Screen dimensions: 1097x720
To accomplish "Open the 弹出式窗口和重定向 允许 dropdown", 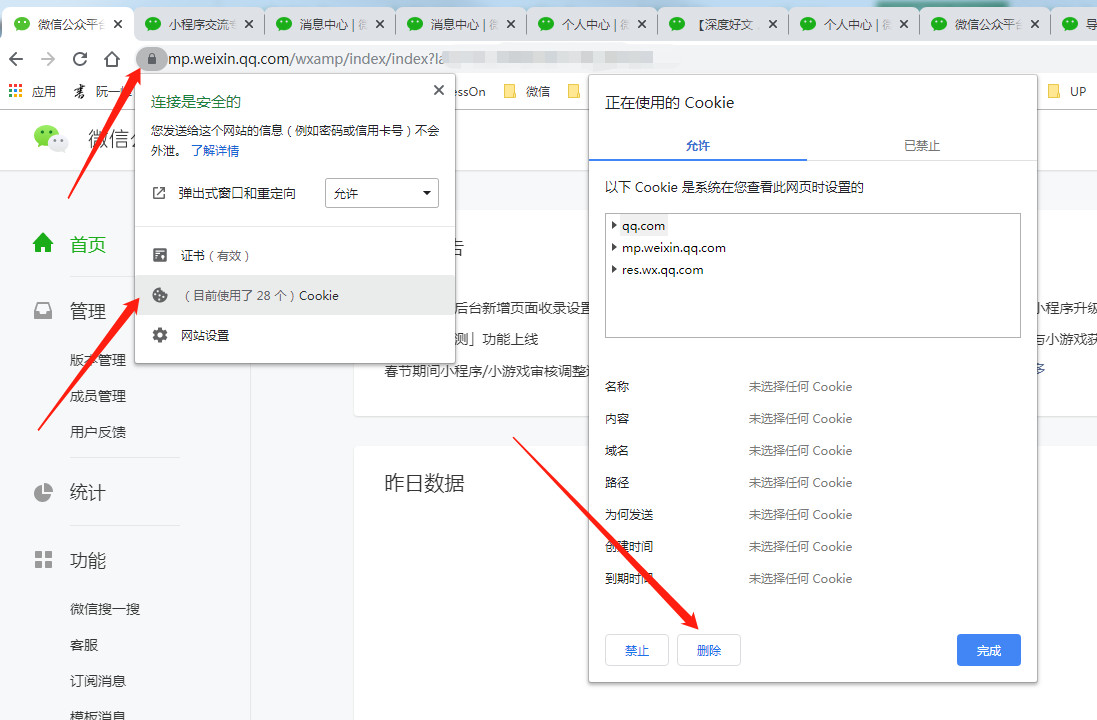I will [382, 193].
